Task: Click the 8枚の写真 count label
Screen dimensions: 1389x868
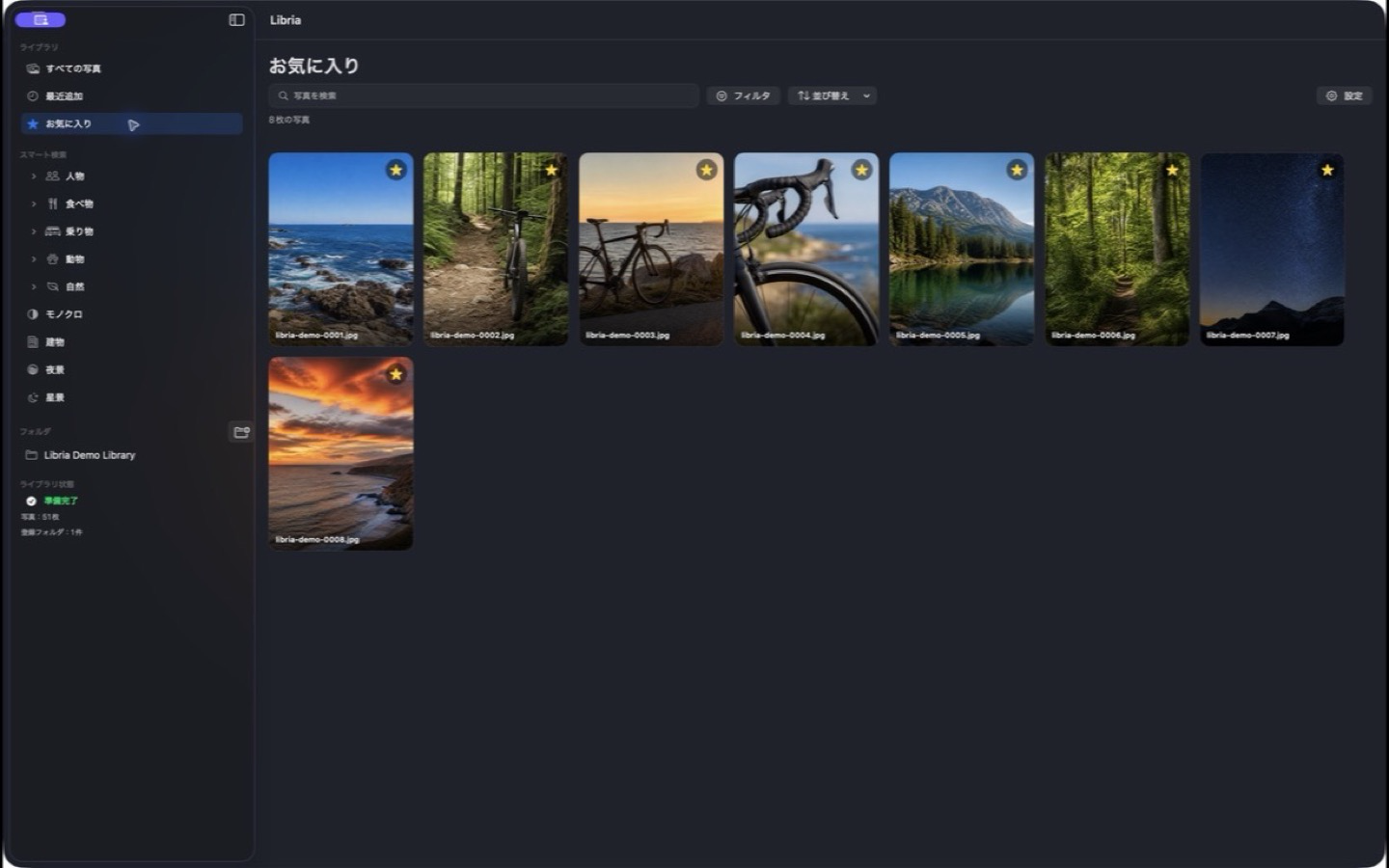Action: pyautogui.click(x=289, y=121)
